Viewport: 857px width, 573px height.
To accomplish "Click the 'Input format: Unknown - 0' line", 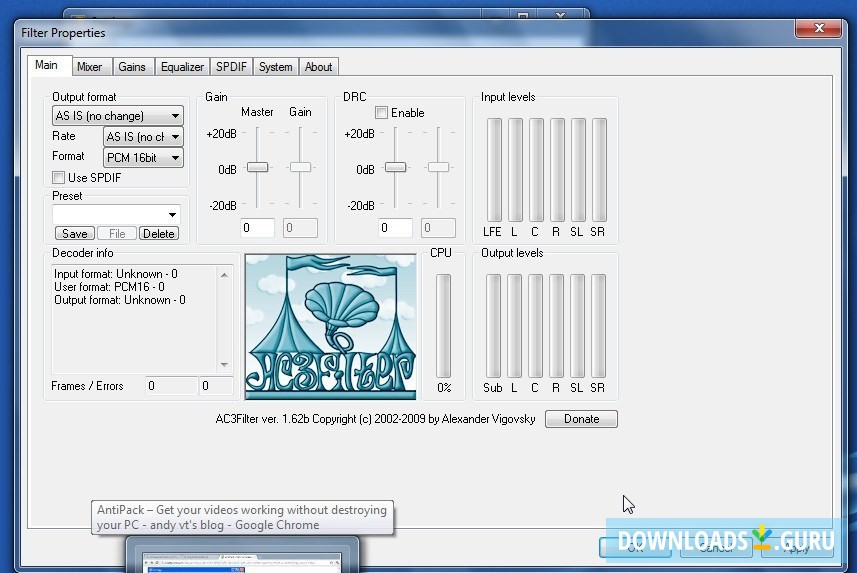I will tap(116, 274).
